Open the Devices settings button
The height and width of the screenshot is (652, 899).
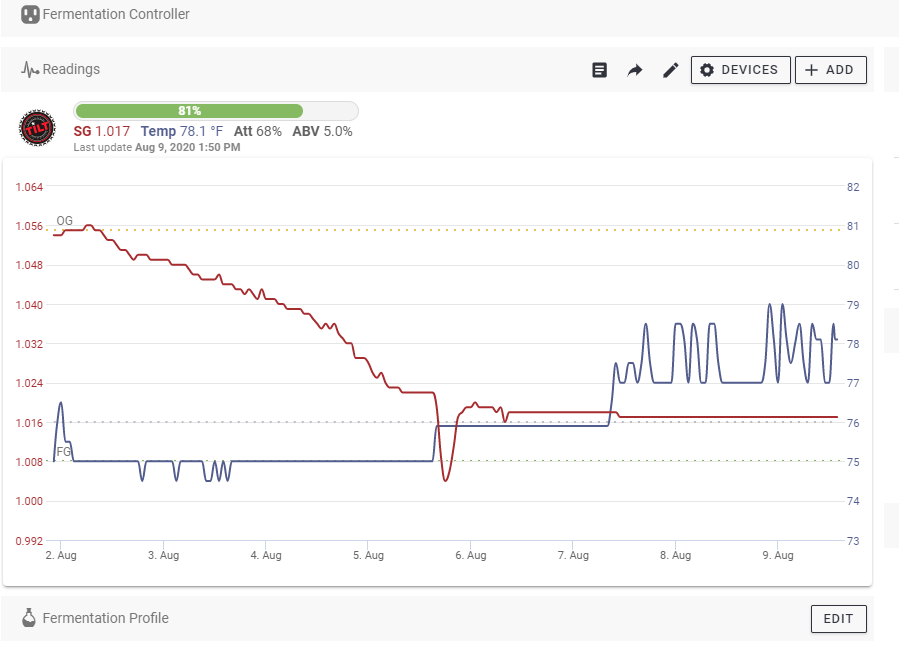coord(741,70)
